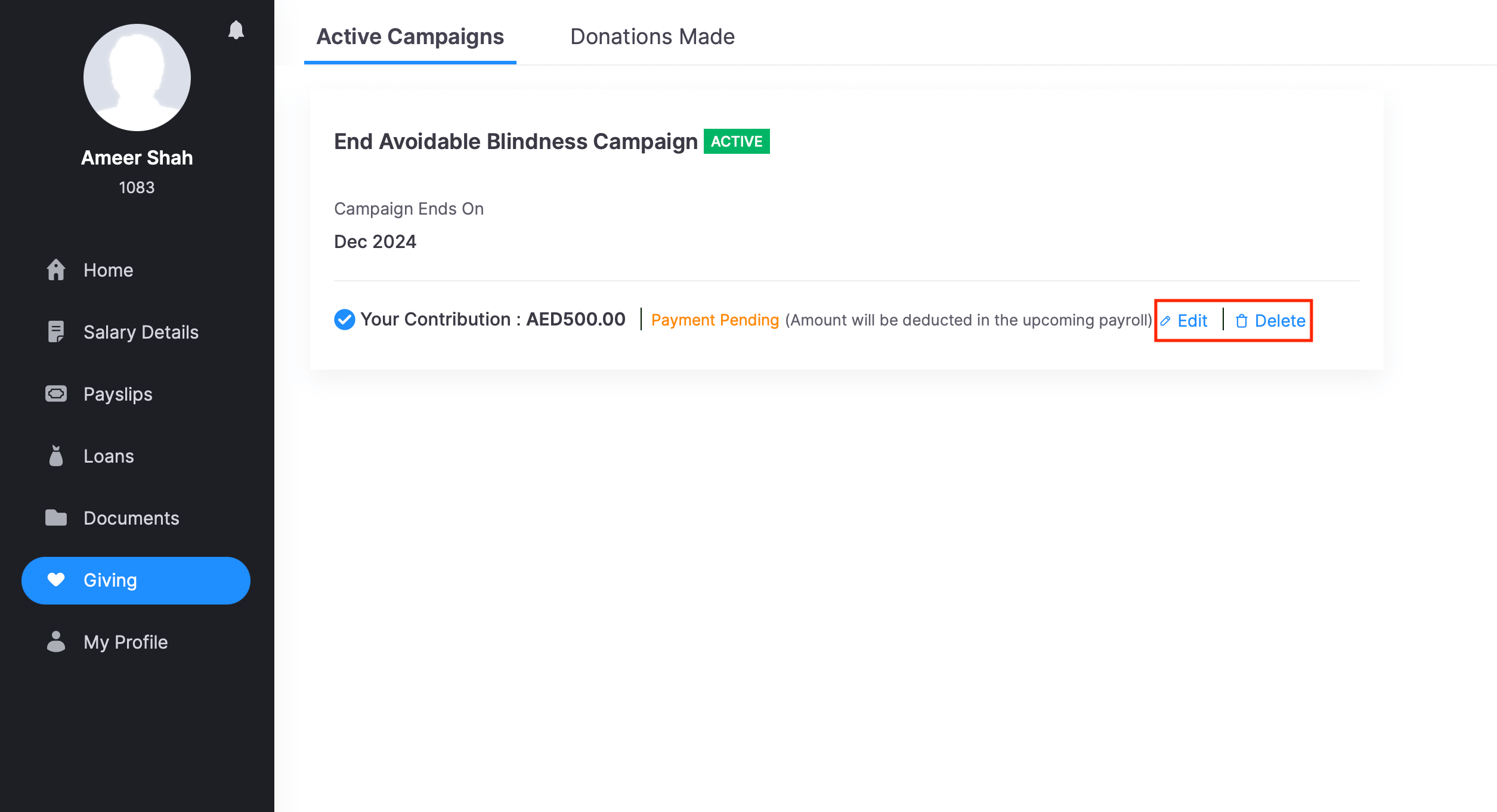
Task: Click the My Profile person icon
Action: (x=56, y=642)
